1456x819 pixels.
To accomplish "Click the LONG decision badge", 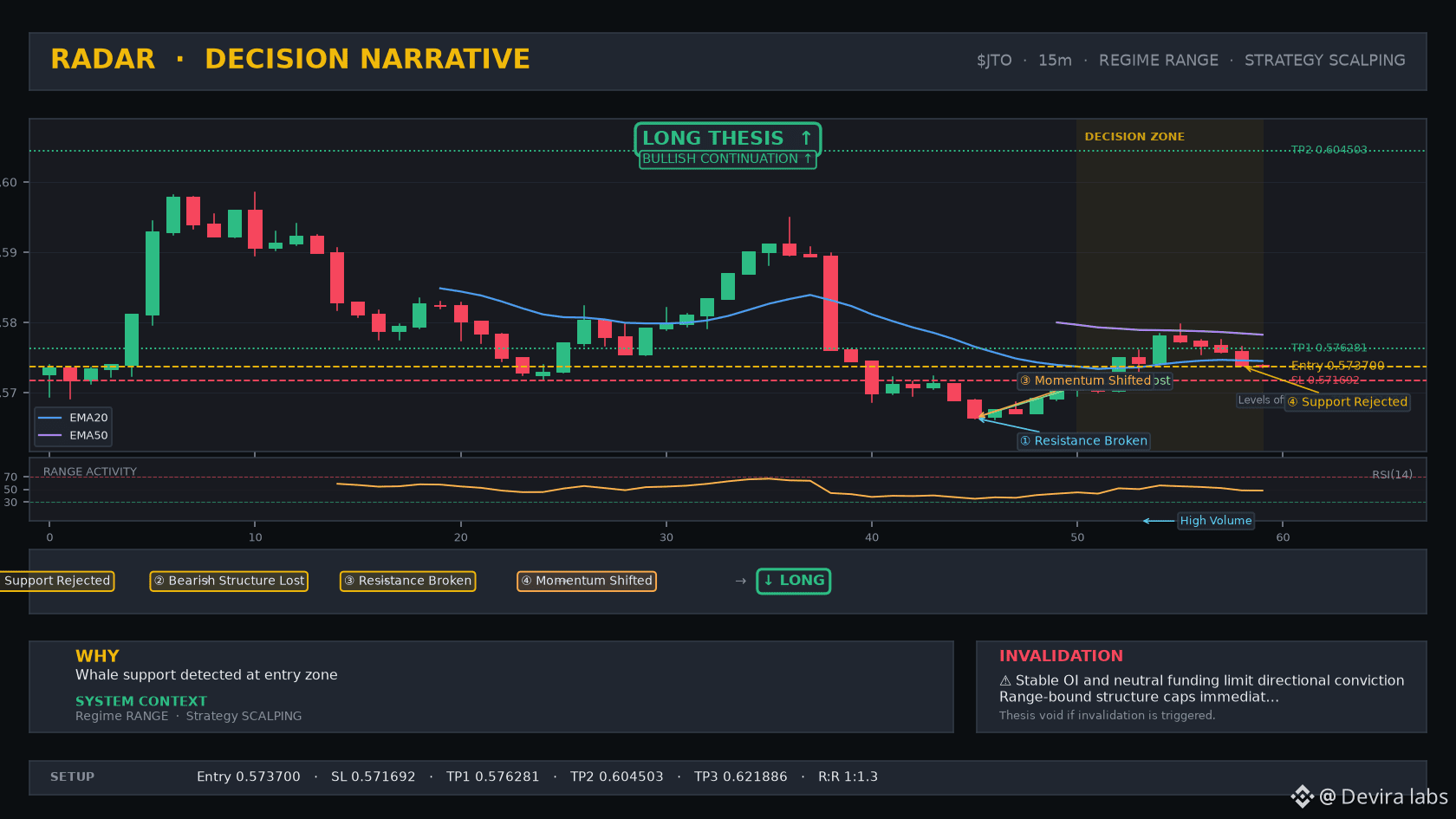I will tap(794, 581).
